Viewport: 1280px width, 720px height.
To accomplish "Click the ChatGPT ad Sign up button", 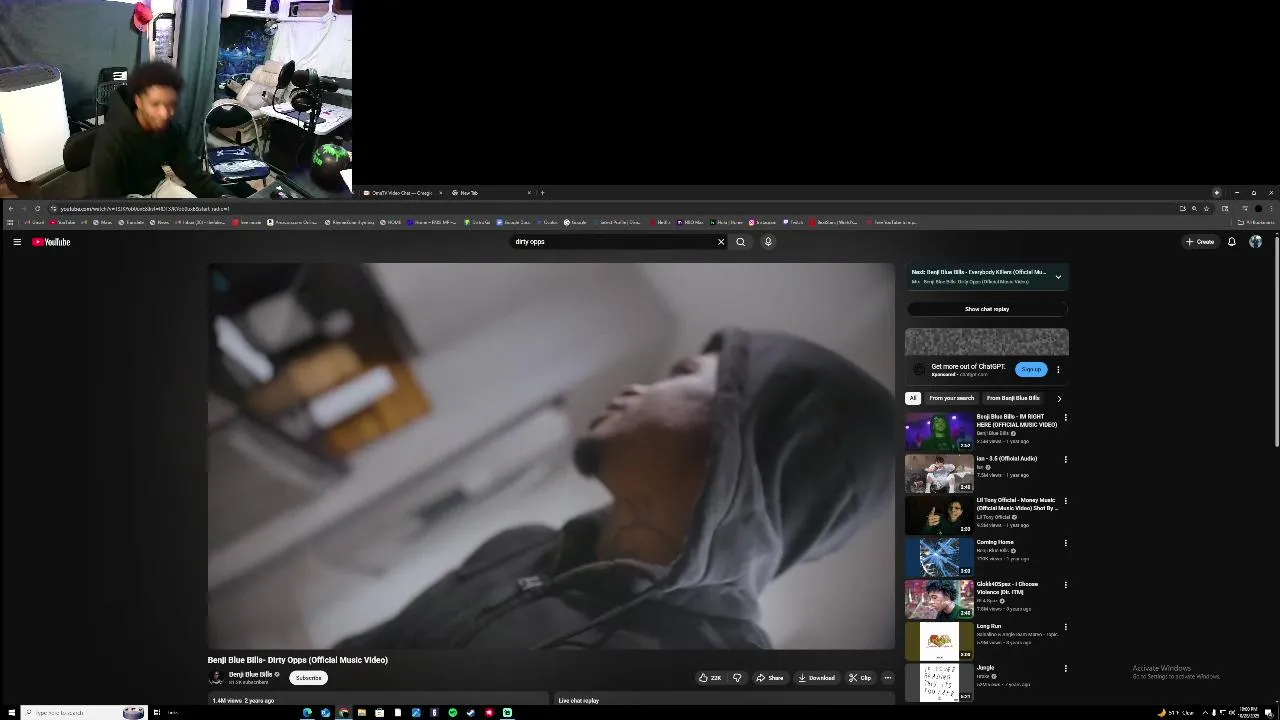I will click(x=1031, y=369).
